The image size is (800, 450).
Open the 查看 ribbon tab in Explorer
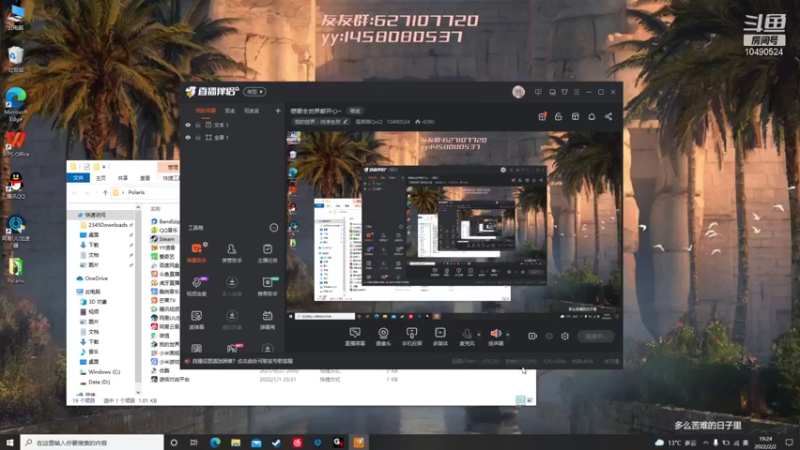(x=145, y=178)
